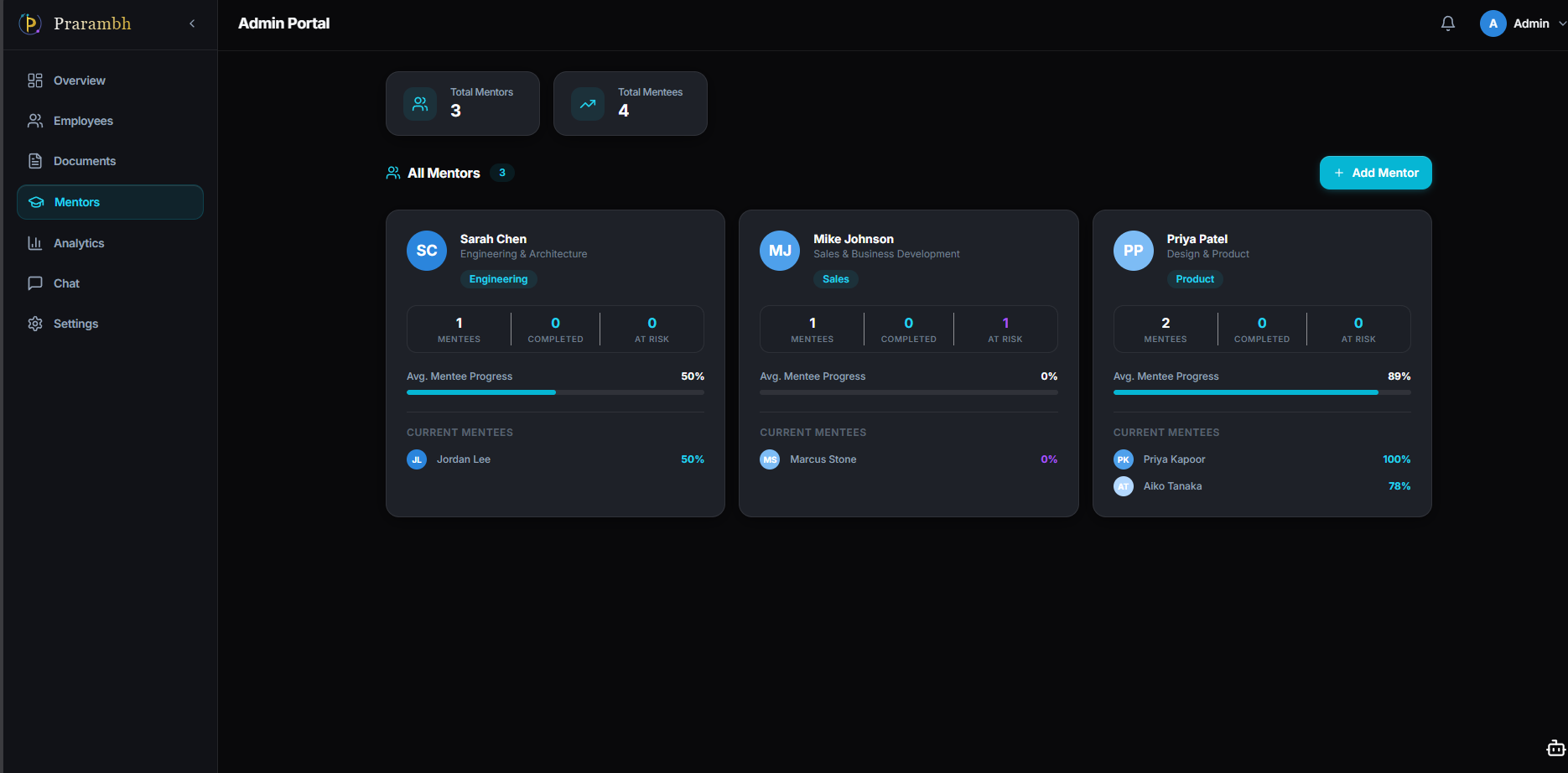Click Priya Kapoor's PK avatar
This screenshot has width=1568, height=773.
click(x=1124, y=459)
